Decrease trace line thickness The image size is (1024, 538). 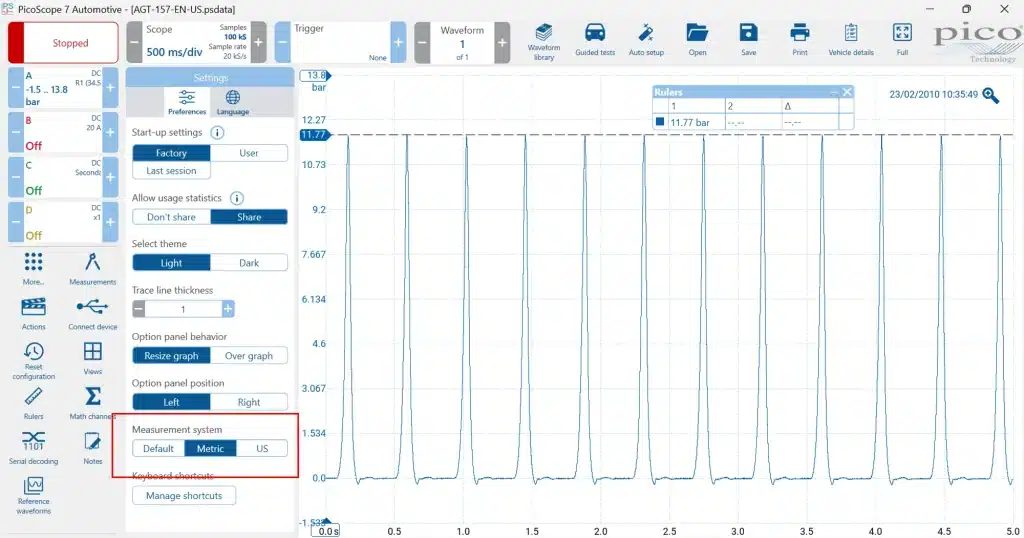138,309
